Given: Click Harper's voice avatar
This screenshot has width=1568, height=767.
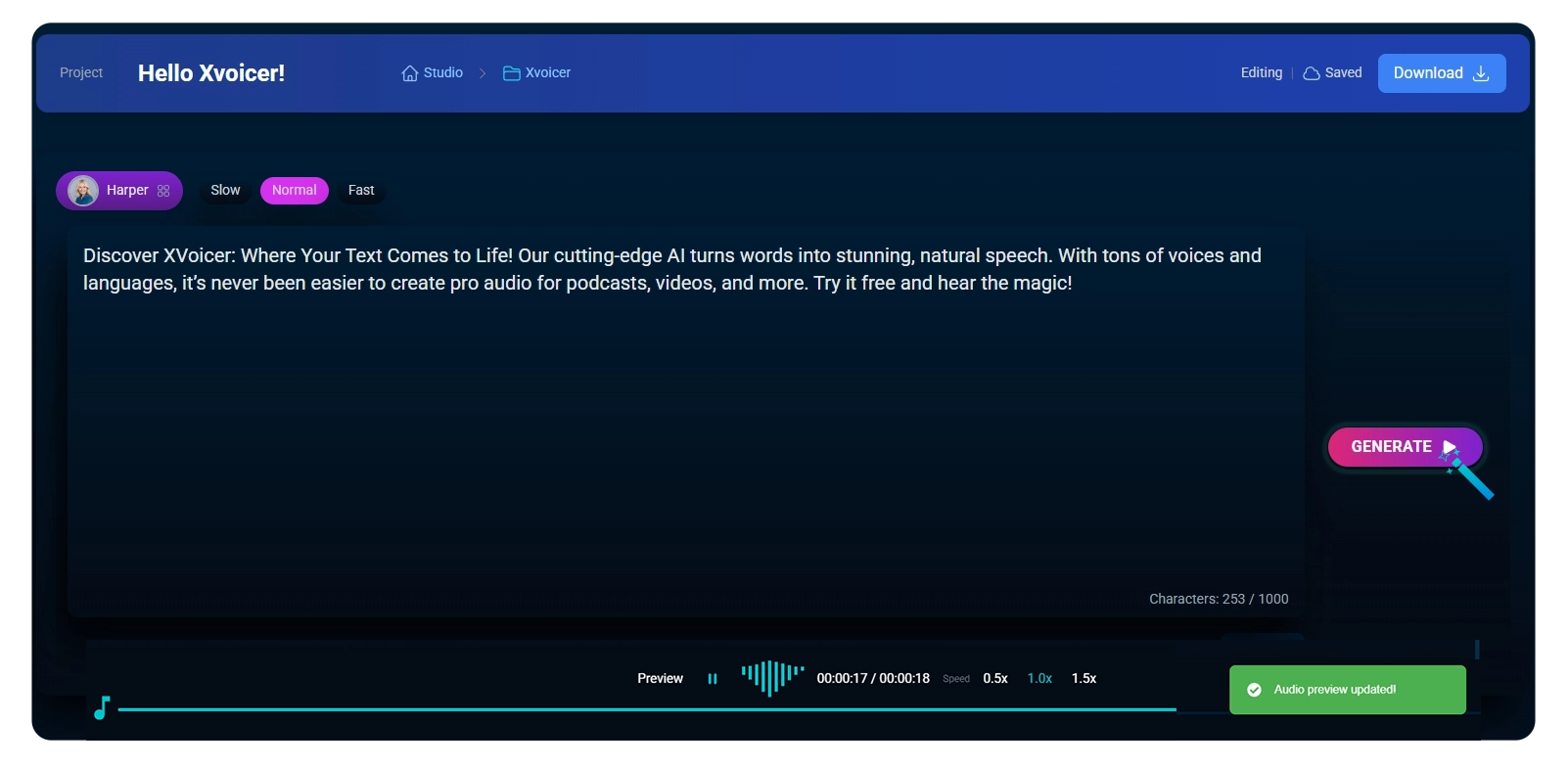Looking at the screenshot, I should pos(83,191).
